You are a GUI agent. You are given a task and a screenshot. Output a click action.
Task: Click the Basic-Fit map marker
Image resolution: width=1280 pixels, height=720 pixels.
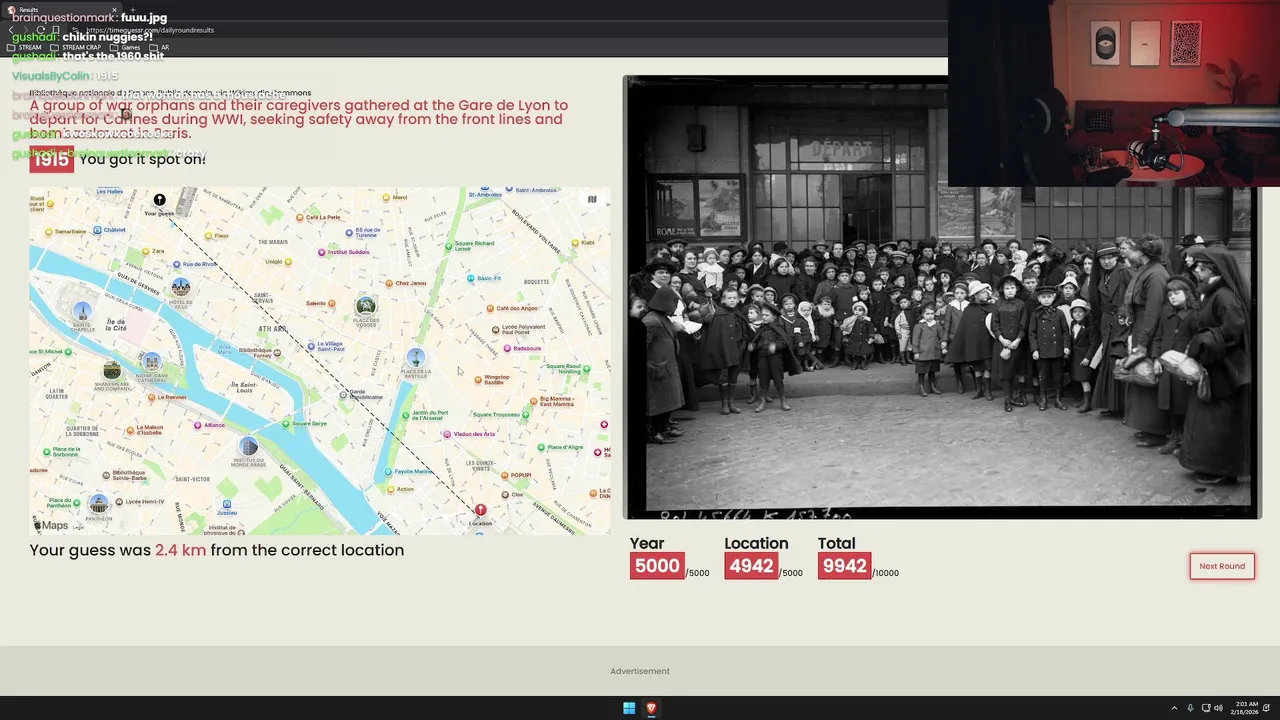(x=472, y=278)
